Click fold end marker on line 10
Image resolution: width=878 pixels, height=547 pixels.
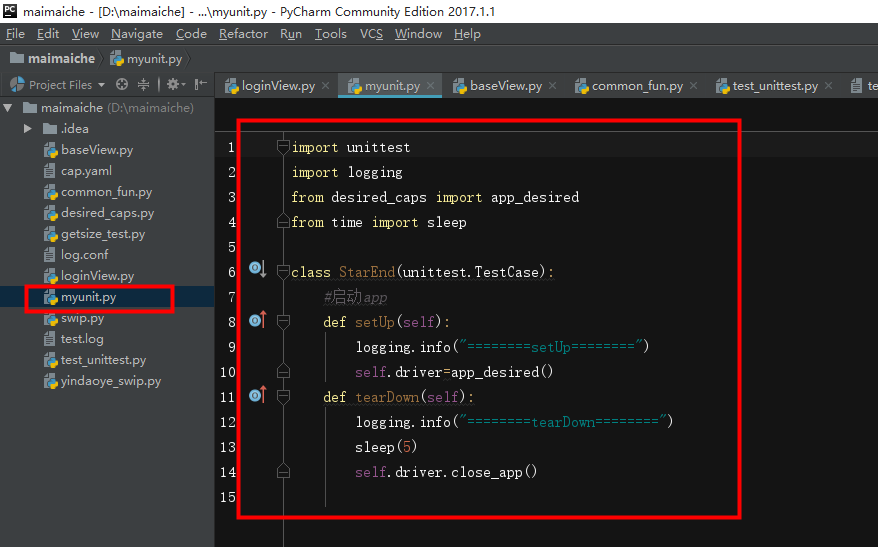pos(283,372)
